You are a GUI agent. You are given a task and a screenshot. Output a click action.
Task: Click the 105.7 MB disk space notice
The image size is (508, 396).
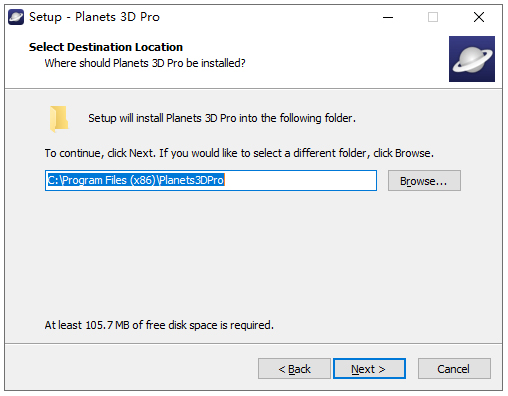click(x=159, y=325)
